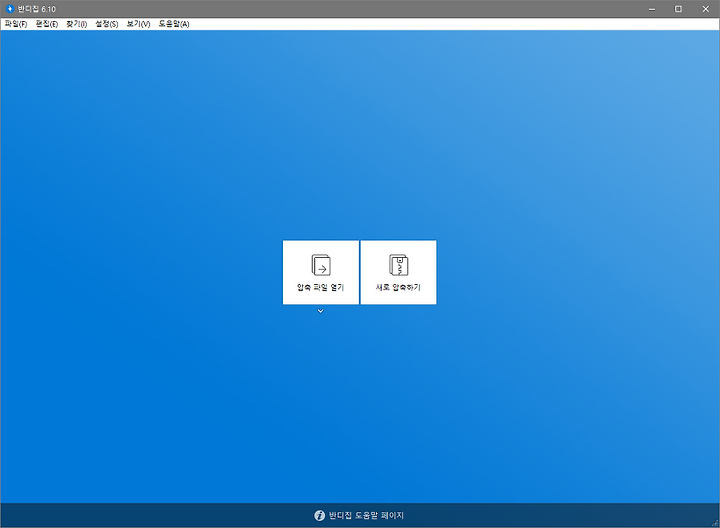Viewport: 720px width, 528px height.
Task: Open the 도움말(A) menu
Action: tap(174, 24)
